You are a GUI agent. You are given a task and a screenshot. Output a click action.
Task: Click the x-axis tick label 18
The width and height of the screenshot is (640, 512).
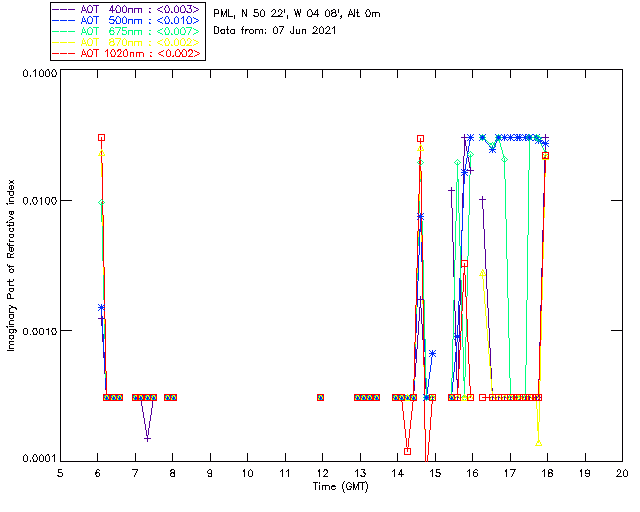tap(547, 473)
